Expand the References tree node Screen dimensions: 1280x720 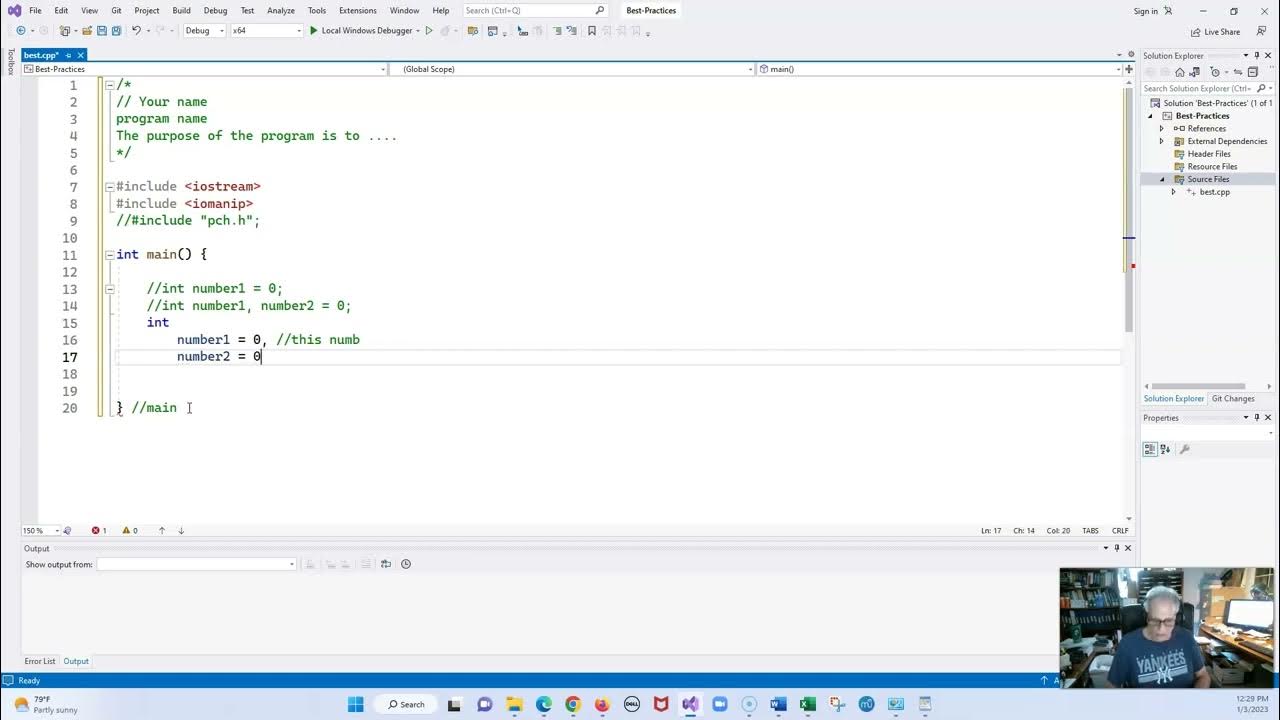tap(1162, 129)
